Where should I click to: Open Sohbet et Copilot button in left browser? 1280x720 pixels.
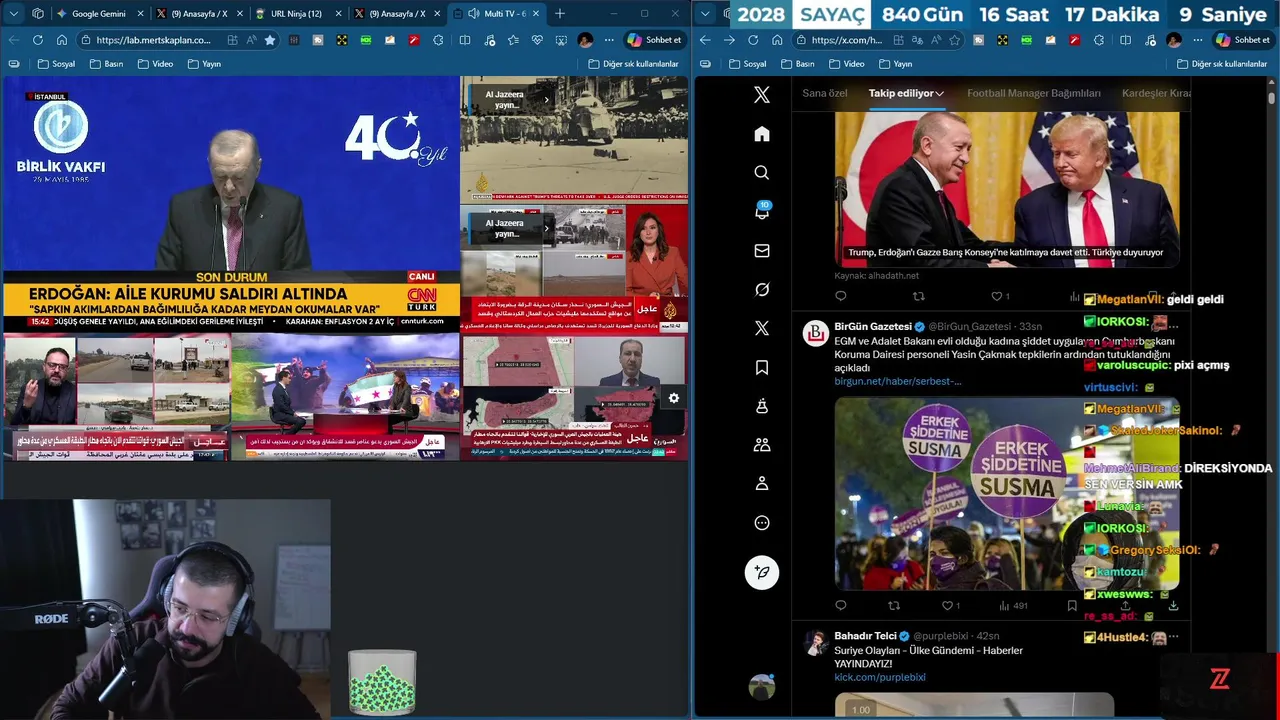(x=654, y=40)
